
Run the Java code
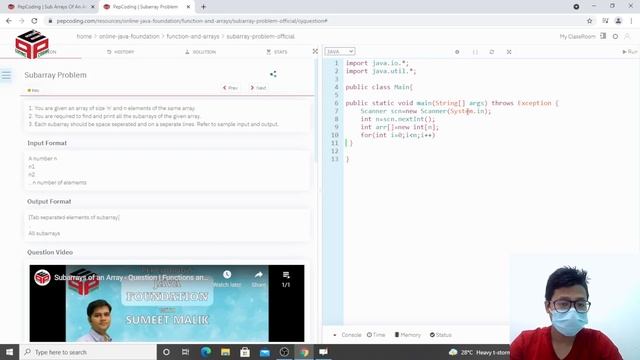coord(629,52)
